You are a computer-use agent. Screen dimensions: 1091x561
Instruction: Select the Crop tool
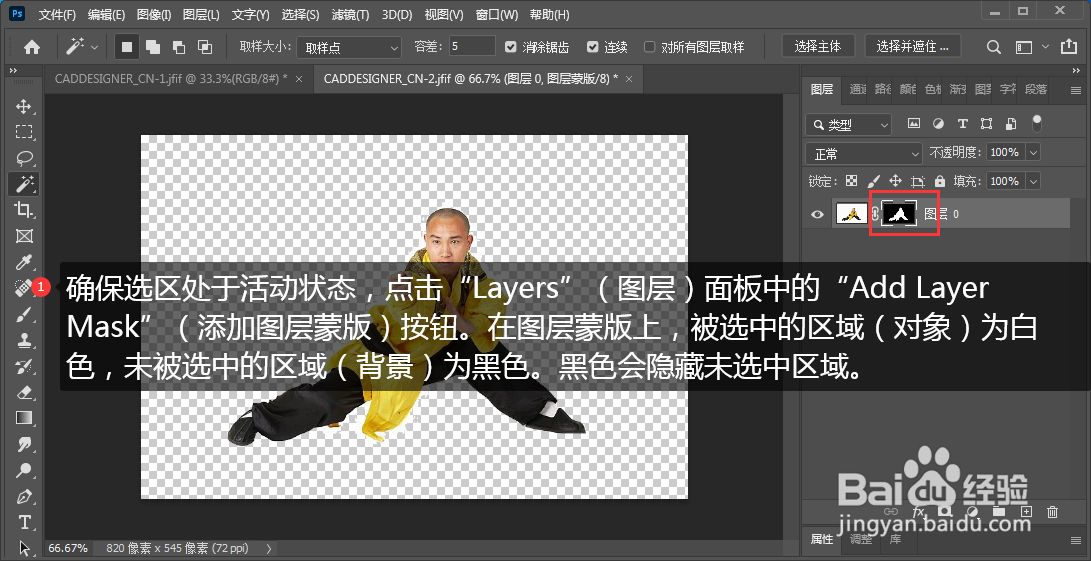24,210
